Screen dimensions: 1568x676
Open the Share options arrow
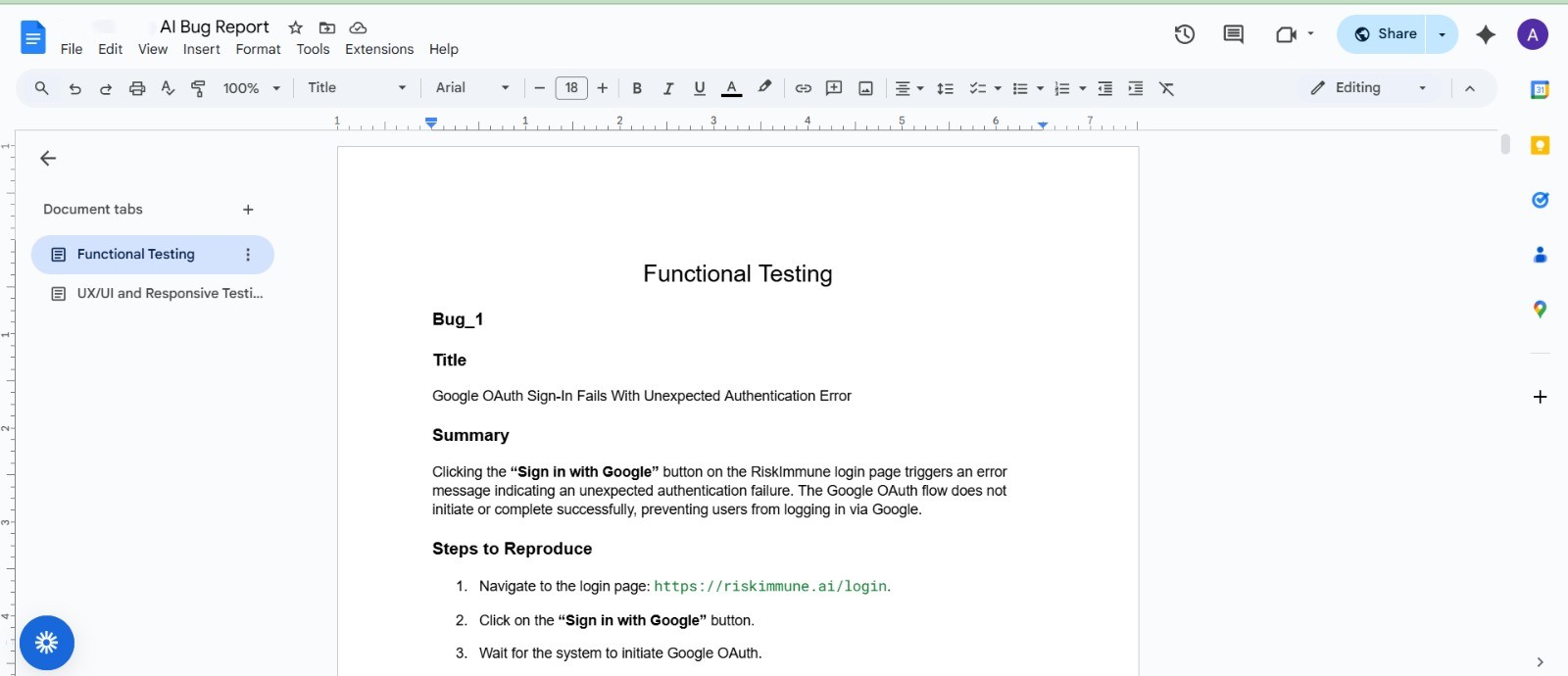[x=1442, y=34]
